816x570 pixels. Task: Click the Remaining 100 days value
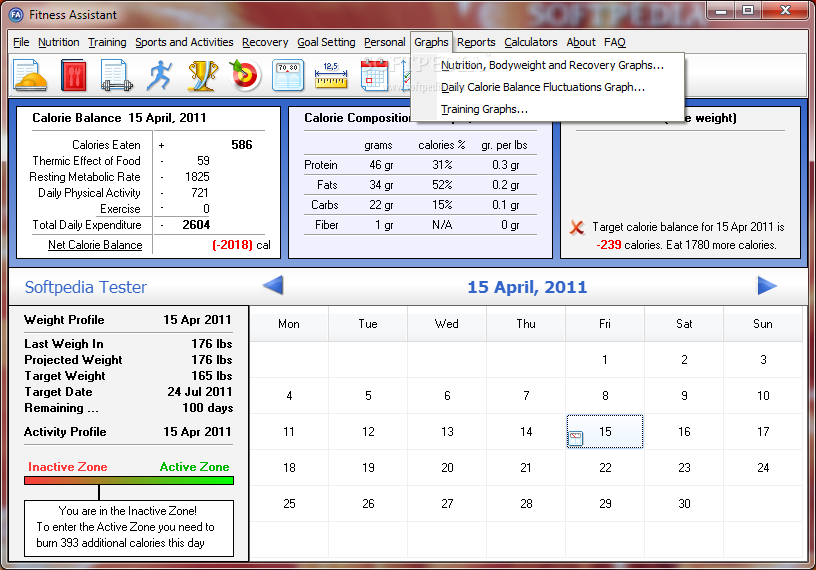coord(207,408)
